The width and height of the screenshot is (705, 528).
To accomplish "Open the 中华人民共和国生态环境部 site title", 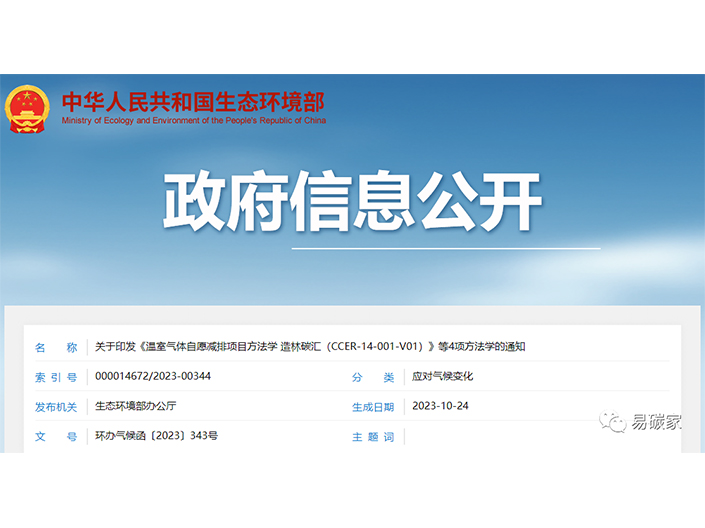I will point(193,101).
